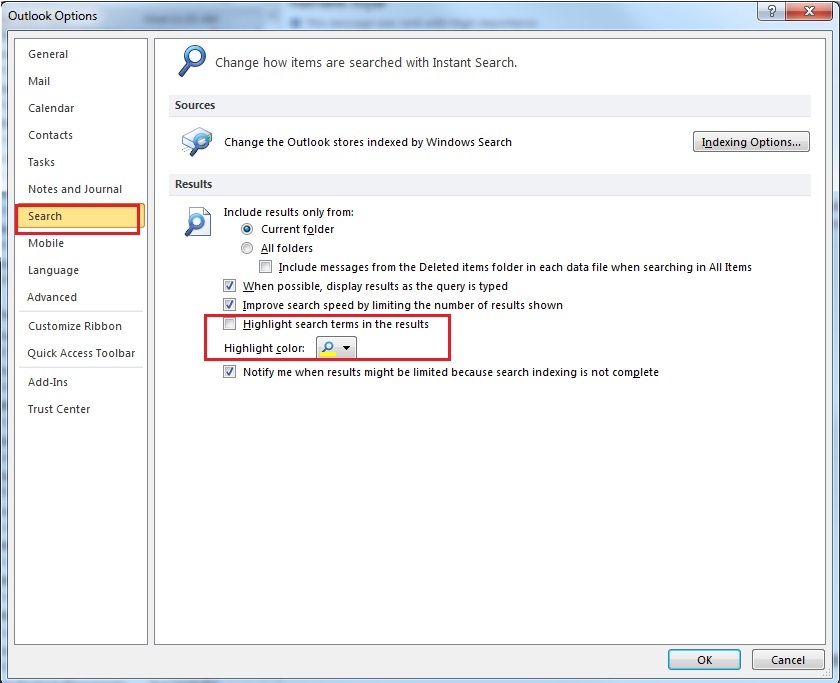Close the Outlook Options window

(809, 11)
